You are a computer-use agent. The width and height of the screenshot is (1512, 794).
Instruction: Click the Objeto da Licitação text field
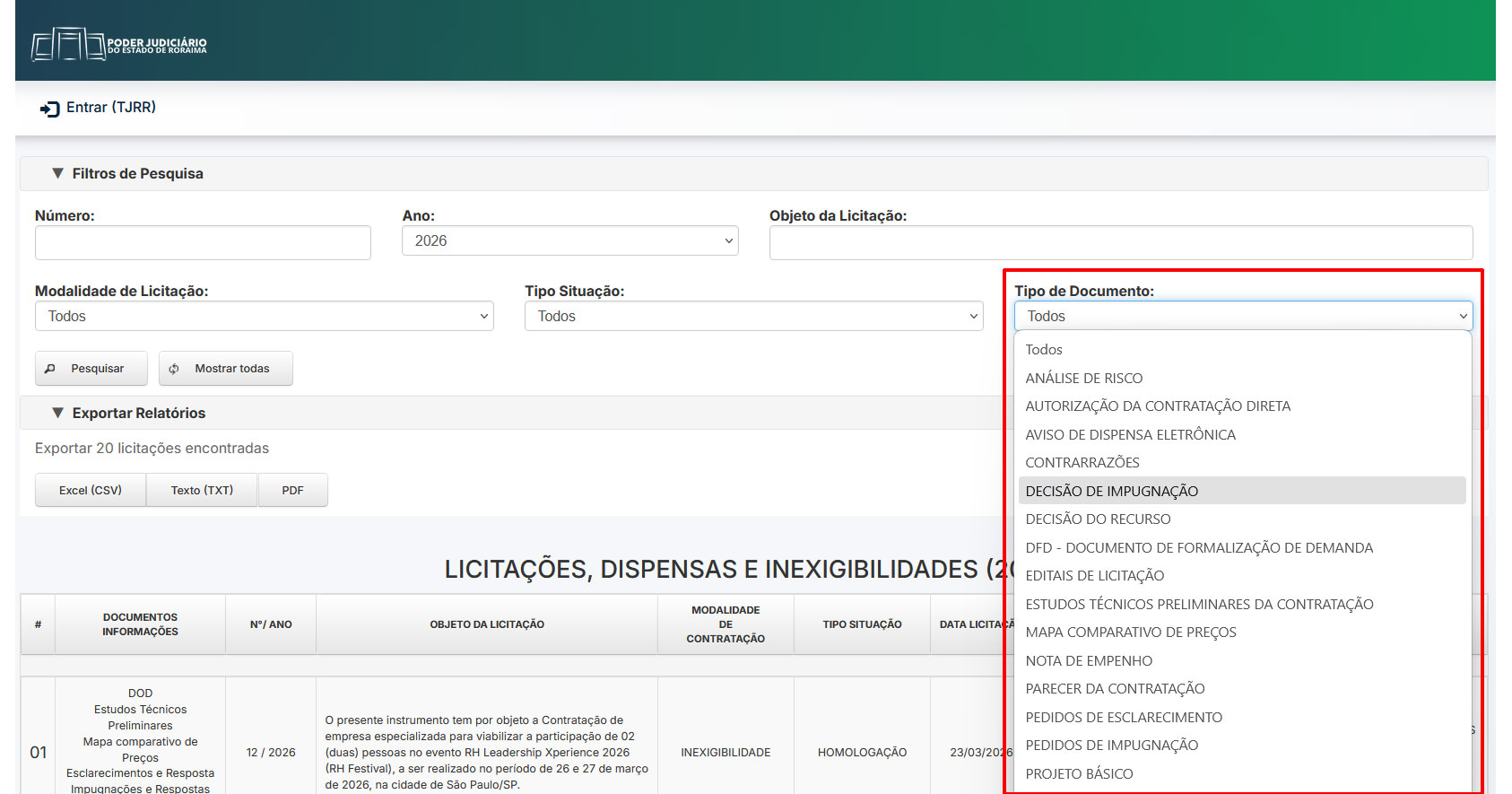(1120, 243)
